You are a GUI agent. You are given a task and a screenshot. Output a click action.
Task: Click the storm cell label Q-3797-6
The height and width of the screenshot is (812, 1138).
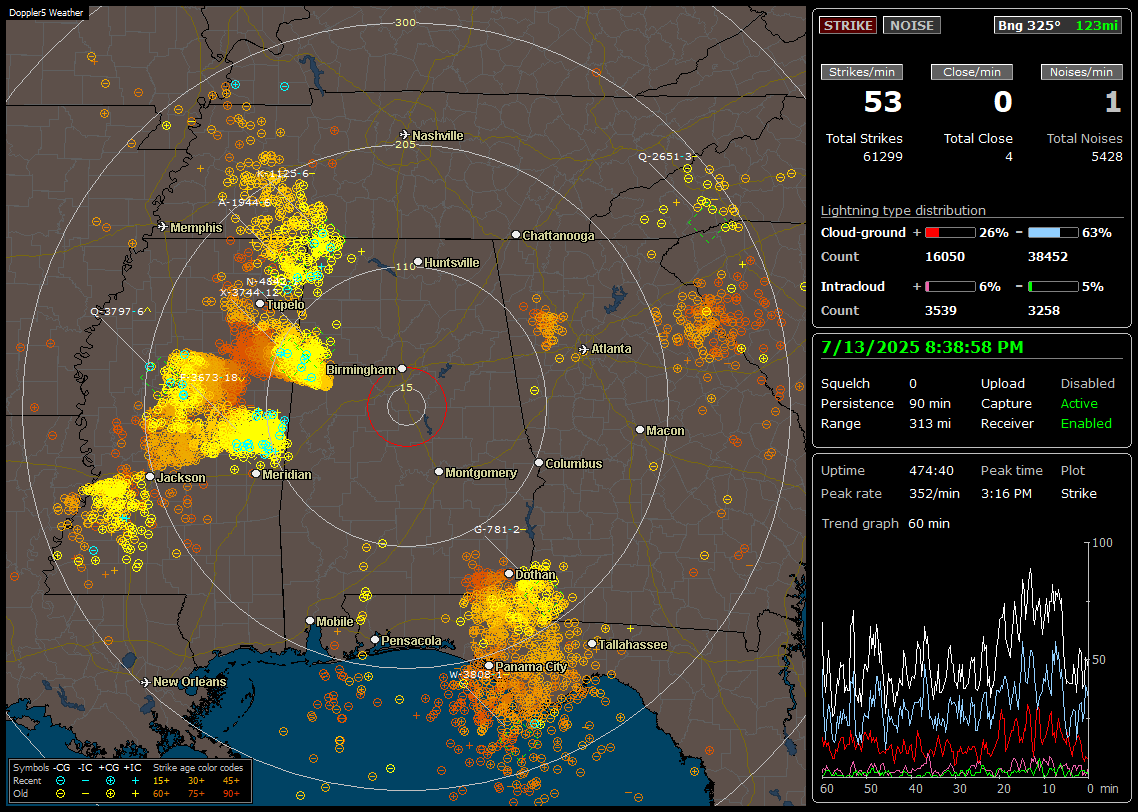click(x=118, y=311)
